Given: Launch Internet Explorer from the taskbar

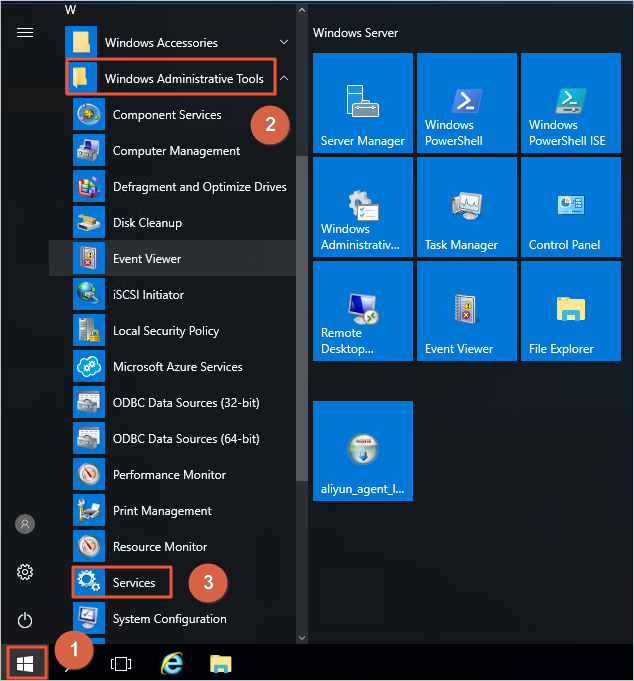Looking at the screenshot, I should 172,664.
